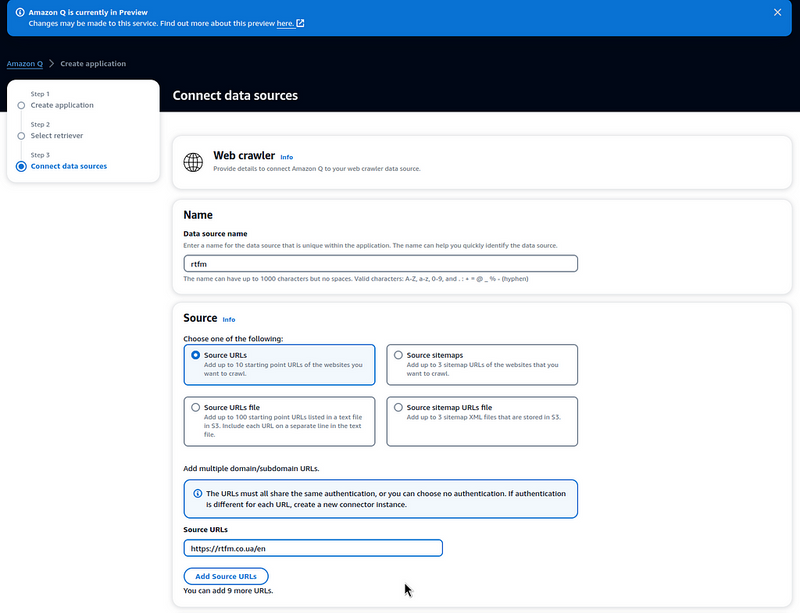Screen dimensions: 800x613
Task: Go to Step 1 Create application
Action: coord(62,105)
